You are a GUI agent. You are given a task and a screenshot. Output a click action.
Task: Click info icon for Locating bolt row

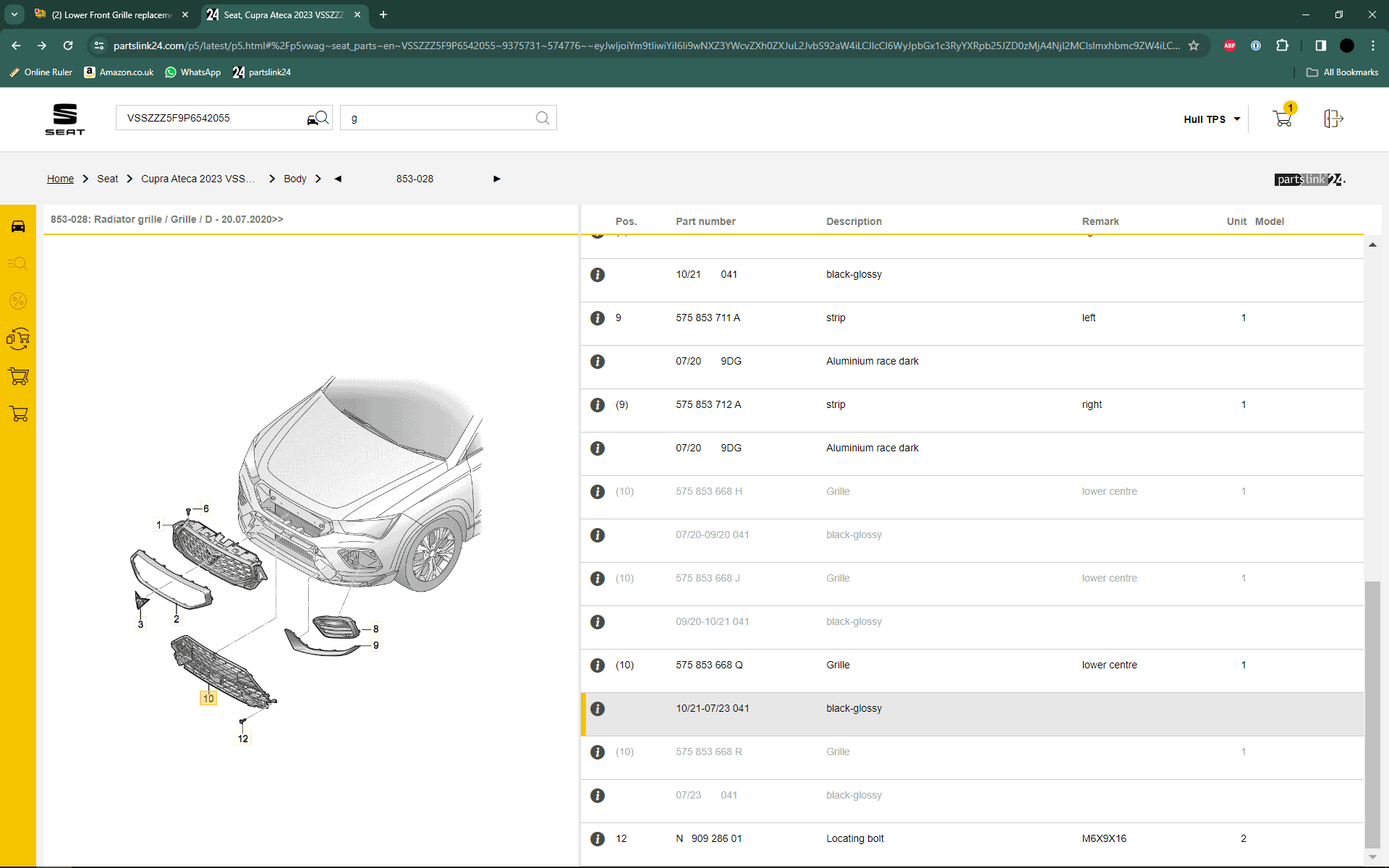coord(598,839)
